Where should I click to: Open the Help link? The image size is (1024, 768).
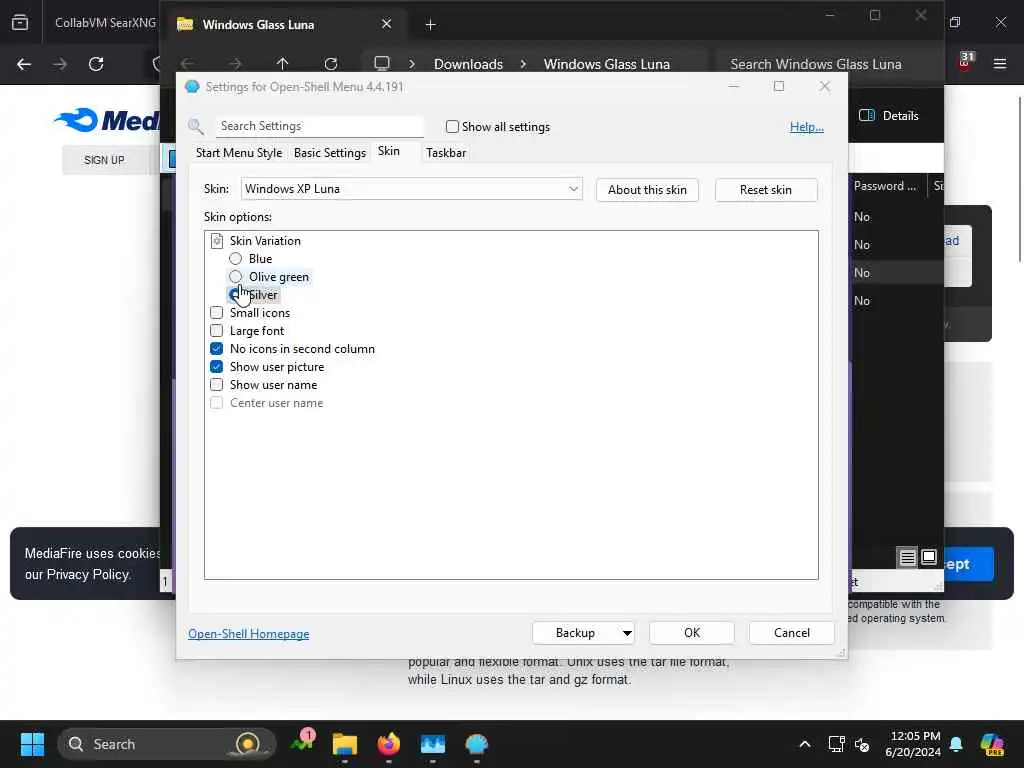coord(807,127)
